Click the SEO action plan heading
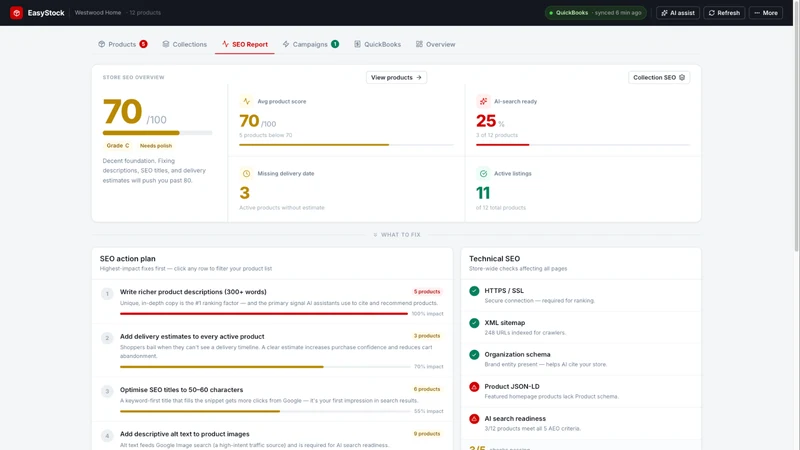 click(128, 259)
